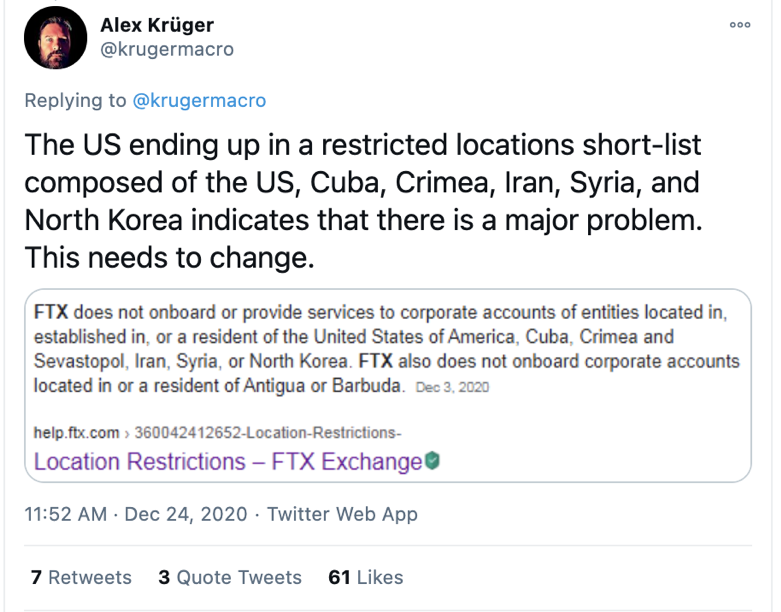The width and height of the screenshot is (781, 612).
Task: Click the Alex Krüger display name
Action: tap(157, 25)
